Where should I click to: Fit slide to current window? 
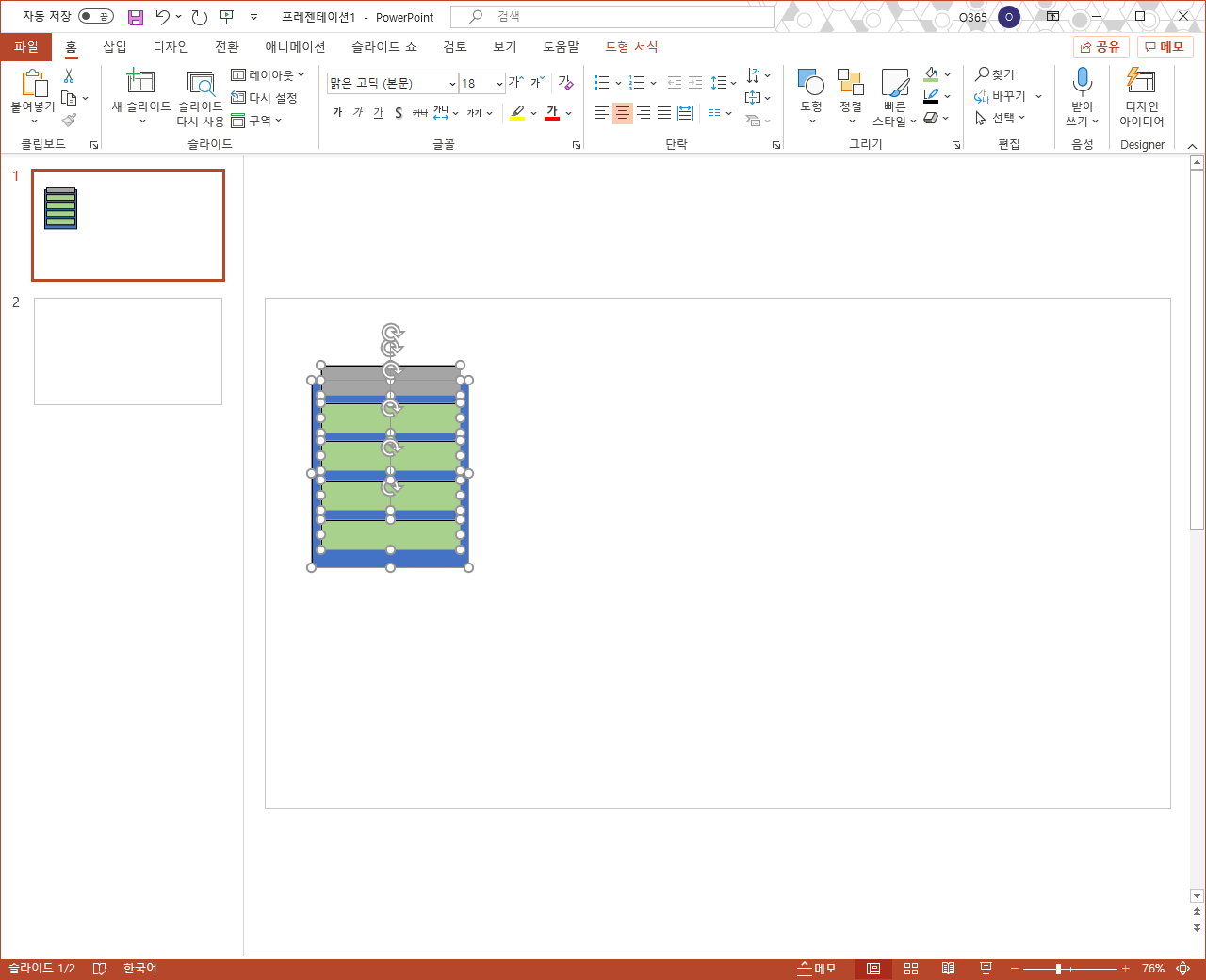coord(1182,969)
